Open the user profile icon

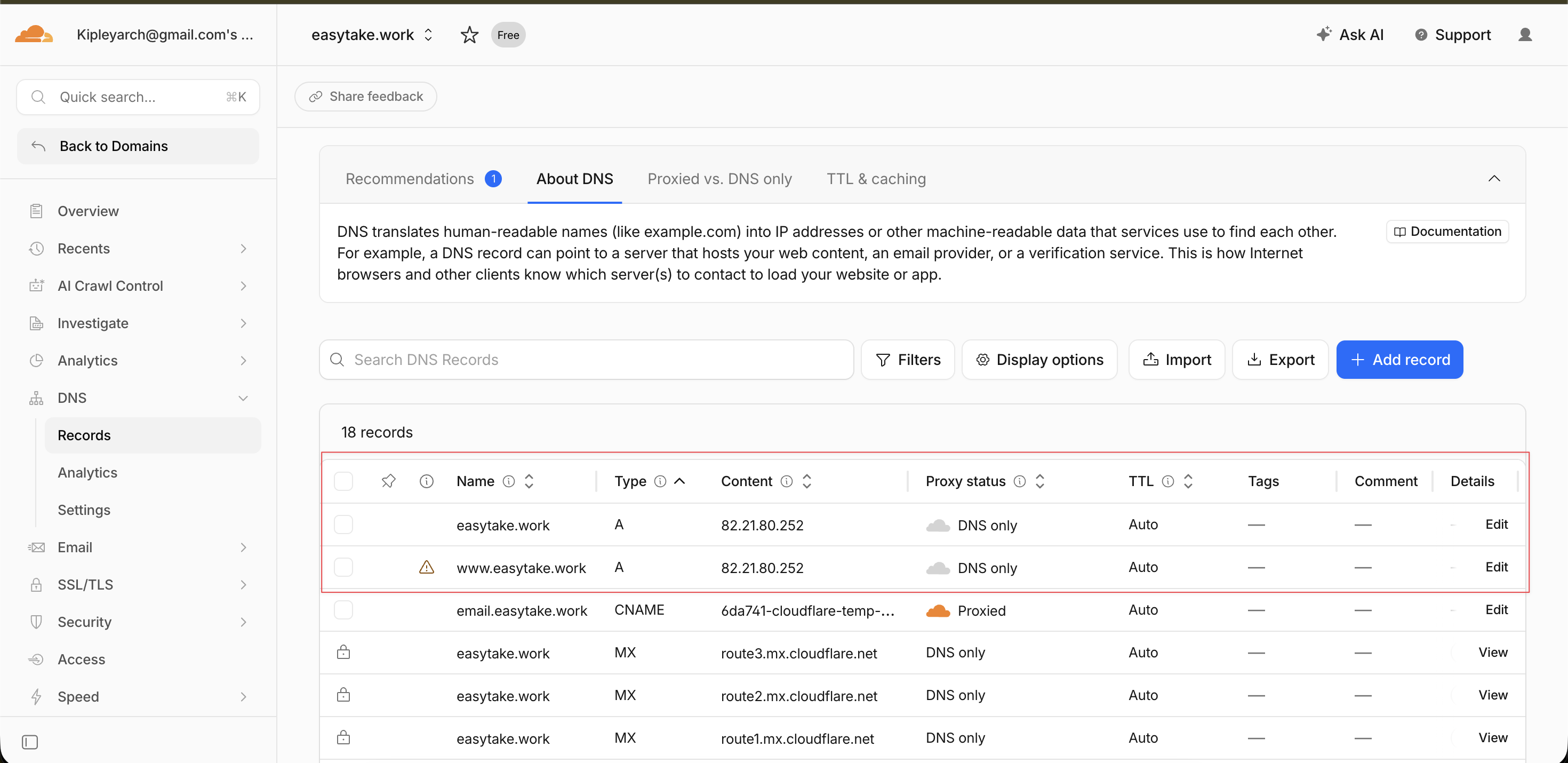click(x=1525, y=35)
